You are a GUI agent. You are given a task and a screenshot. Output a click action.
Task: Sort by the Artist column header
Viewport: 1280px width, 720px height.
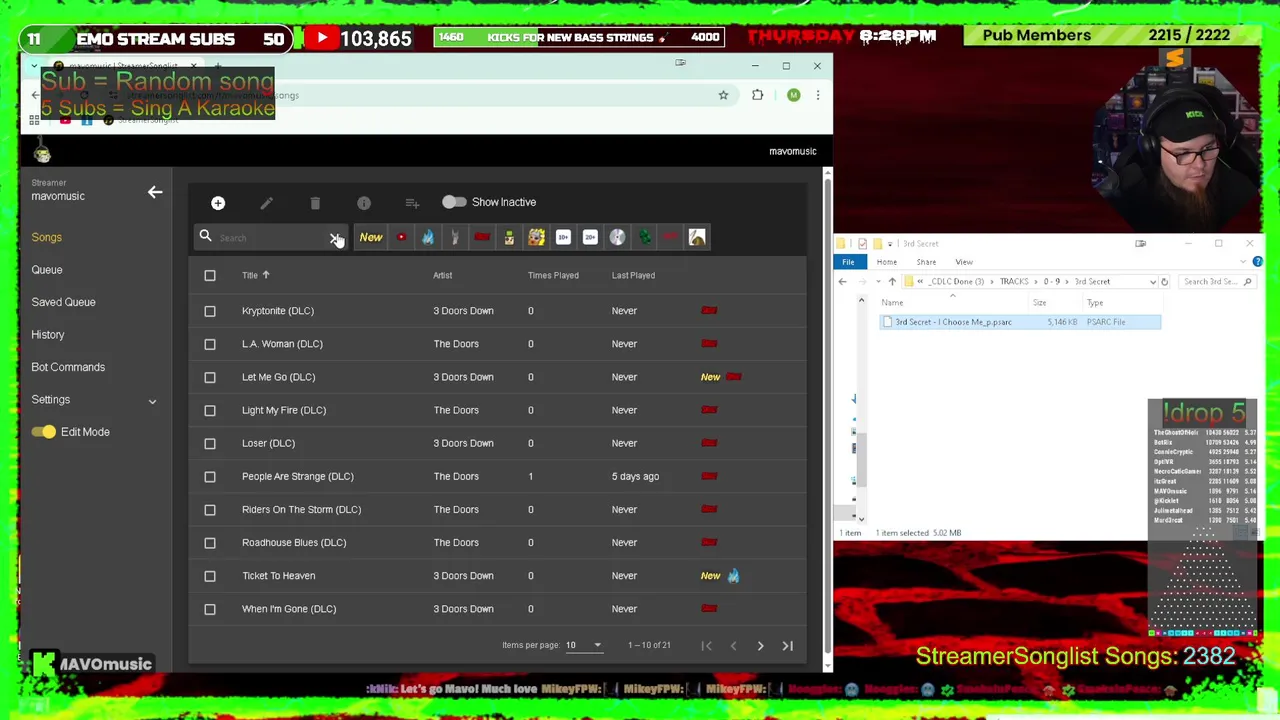[x=442, y=275]
